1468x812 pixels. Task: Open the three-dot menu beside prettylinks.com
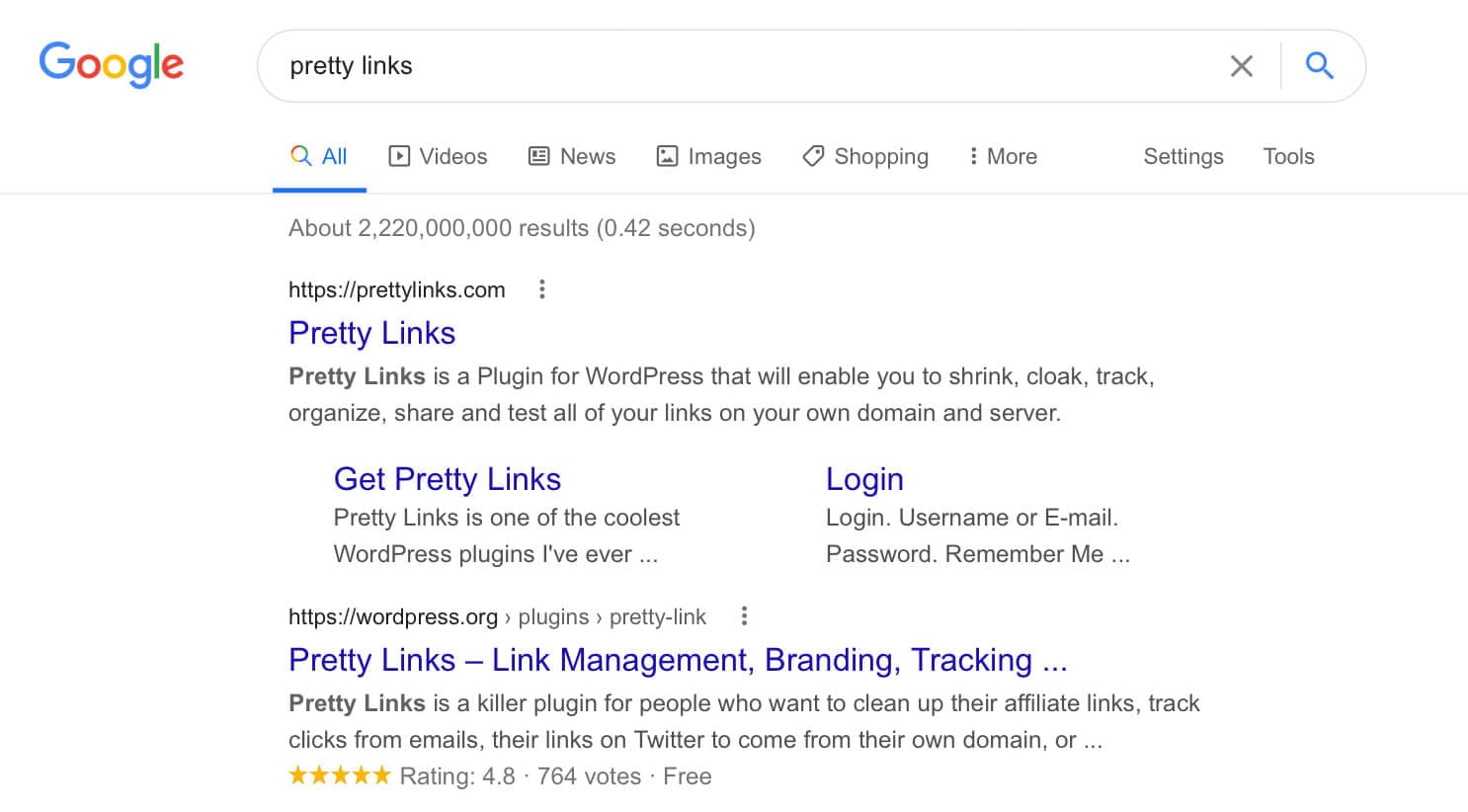(x=541, y=289)
